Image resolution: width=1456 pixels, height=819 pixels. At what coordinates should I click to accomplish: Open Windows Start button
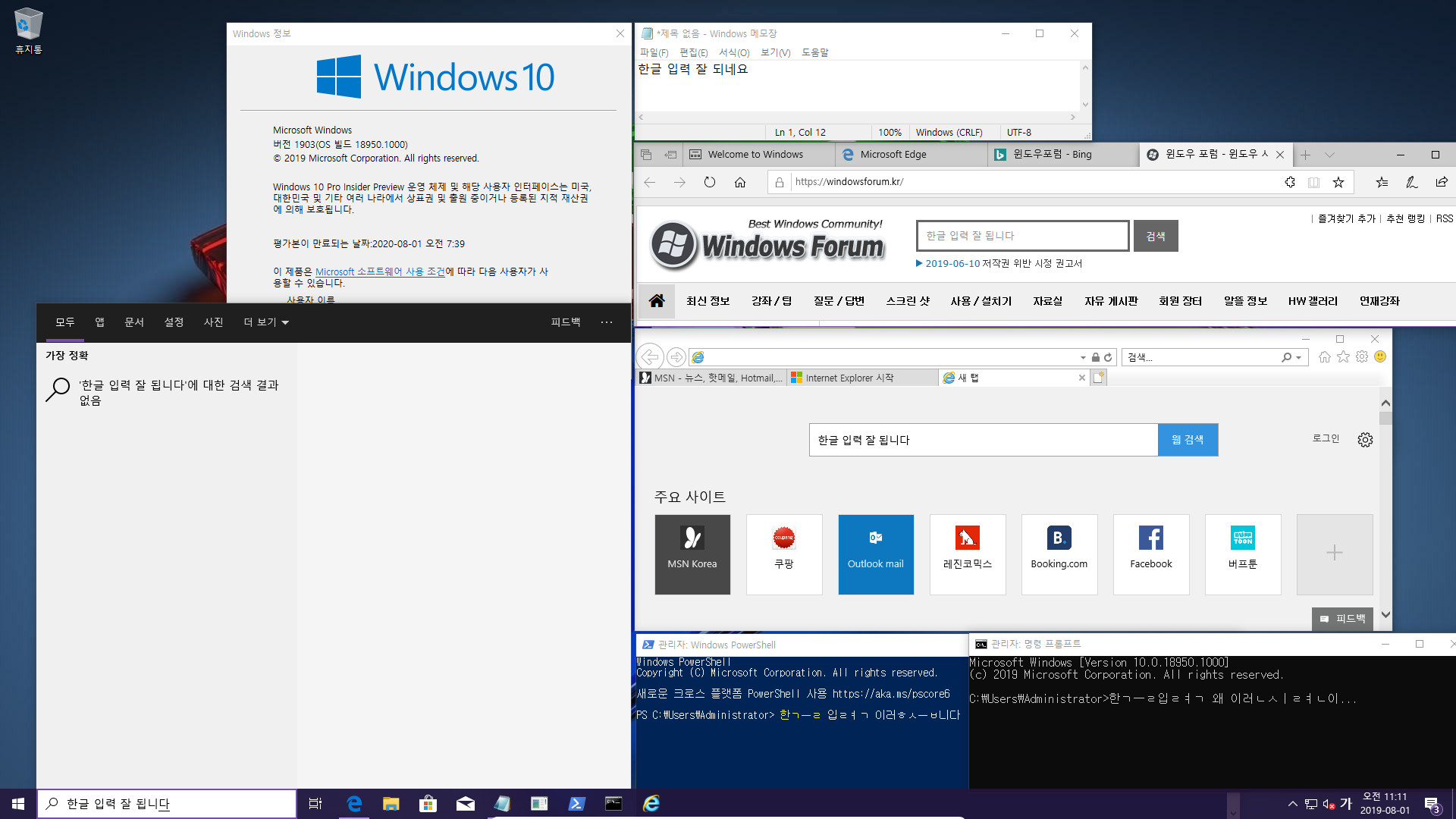(18, 804)
